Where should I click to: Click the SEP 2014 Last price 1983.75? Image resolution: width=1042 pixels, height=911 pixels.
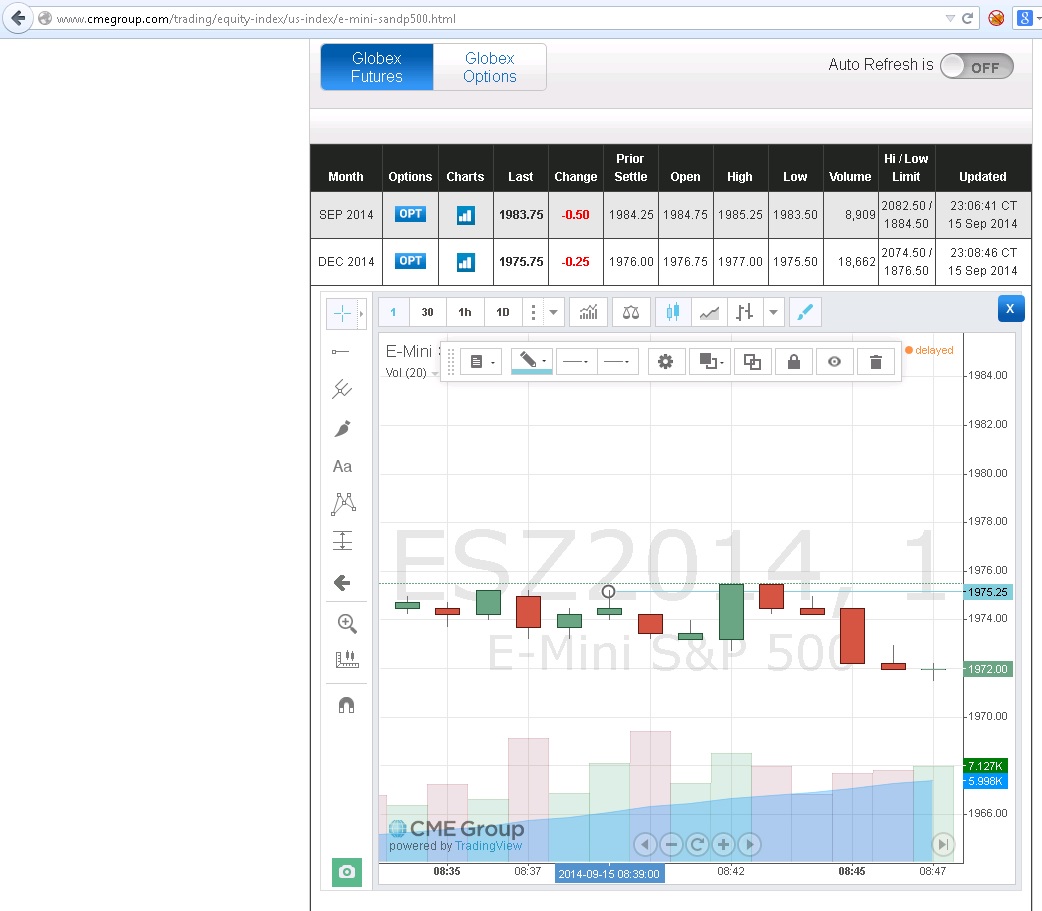521,215
